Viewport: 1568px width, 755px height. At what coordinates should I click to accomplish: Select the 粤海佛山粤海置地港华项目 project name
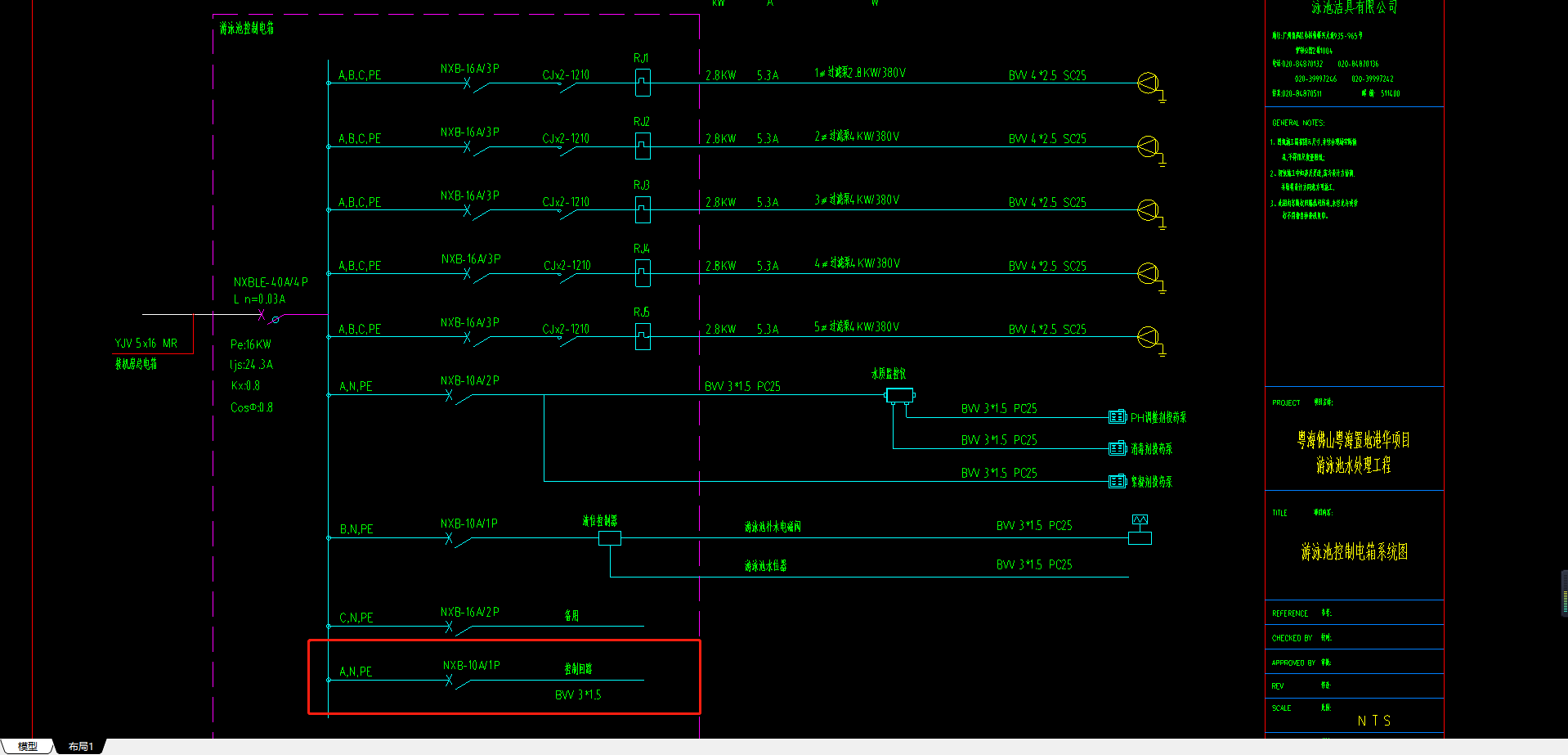pos(1354,440)
